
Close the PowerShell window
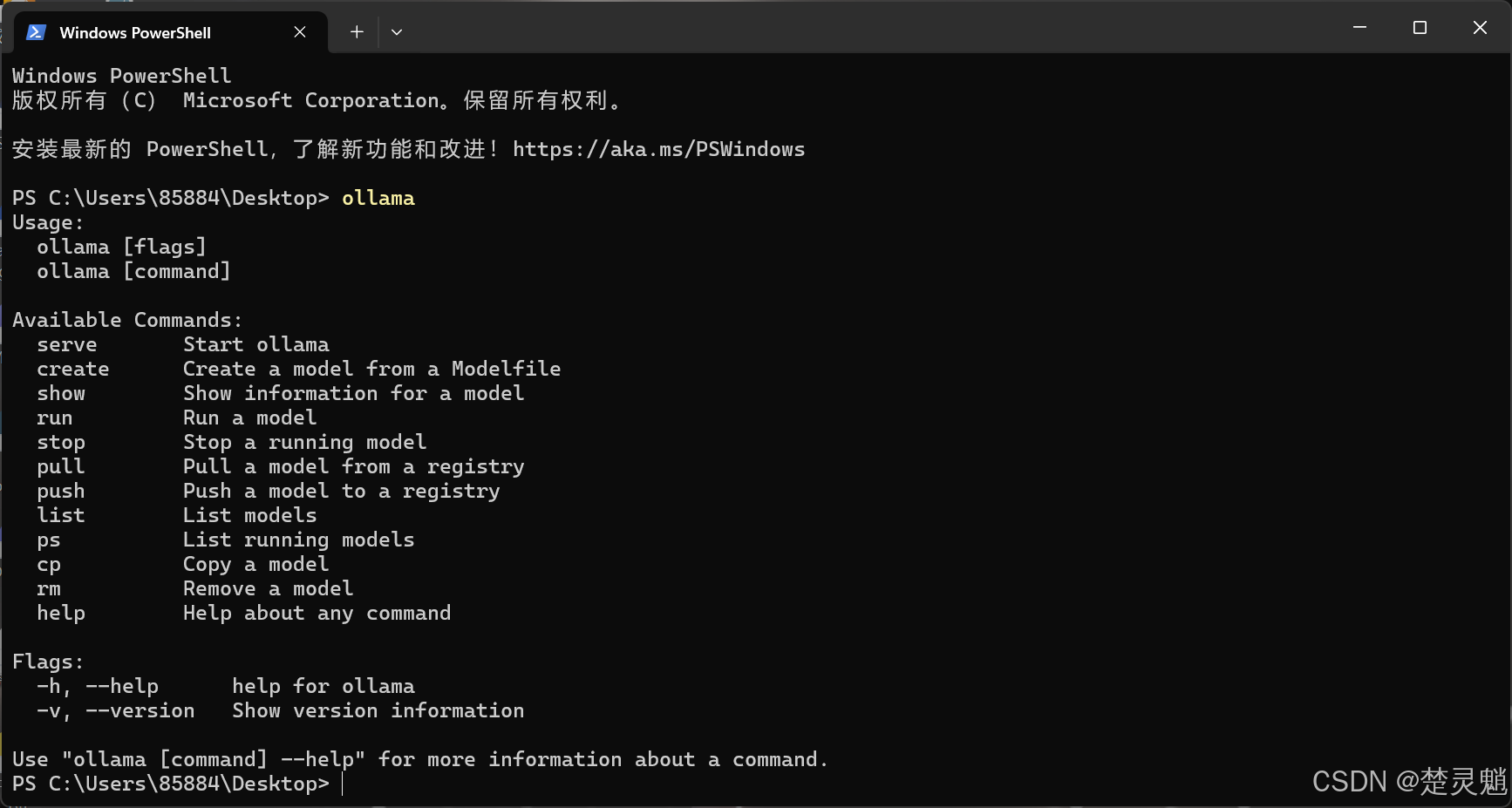[x=1480, y=28]
